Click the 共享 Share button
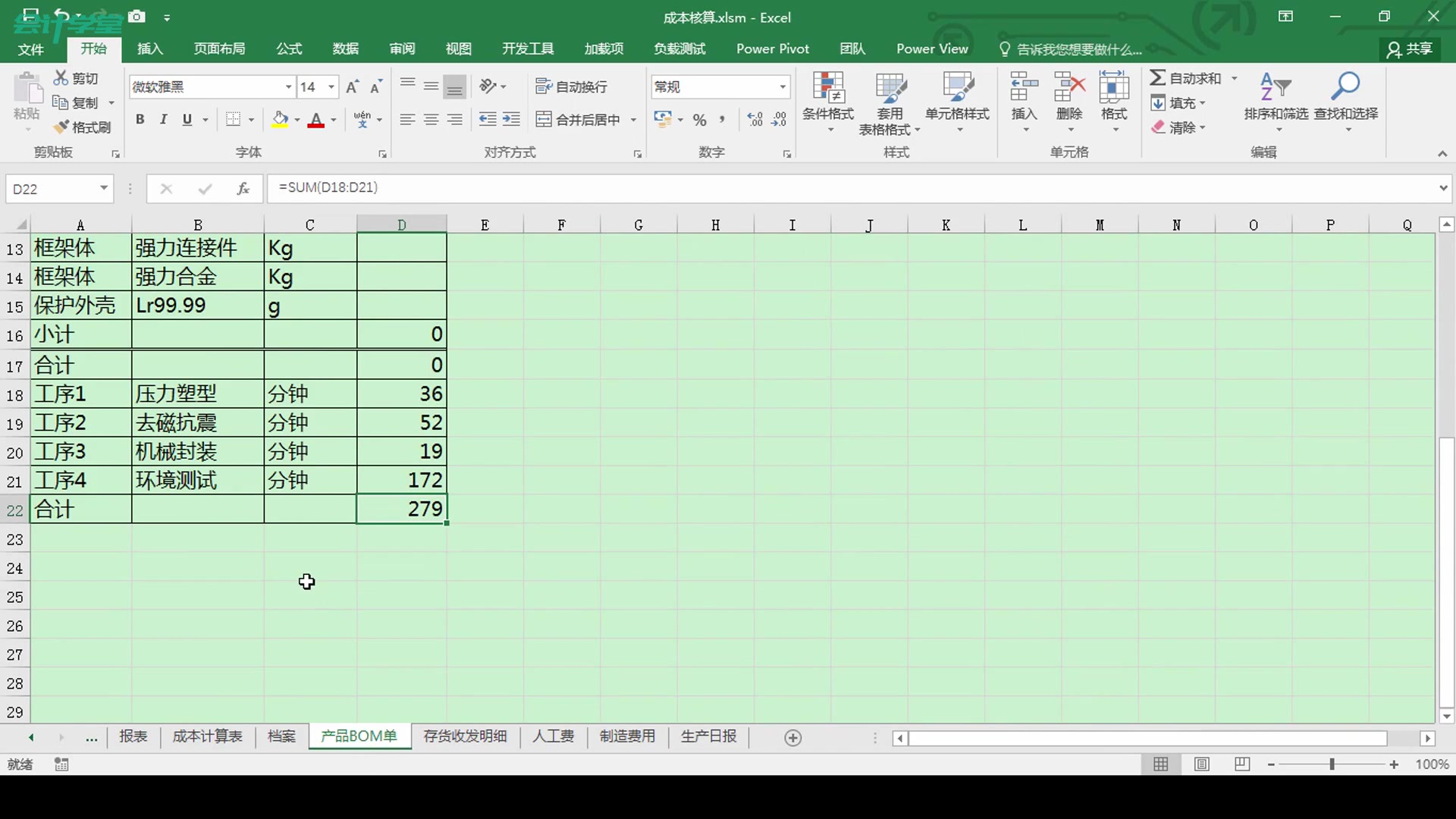The image size is (1456, 819). (1410, 49)
